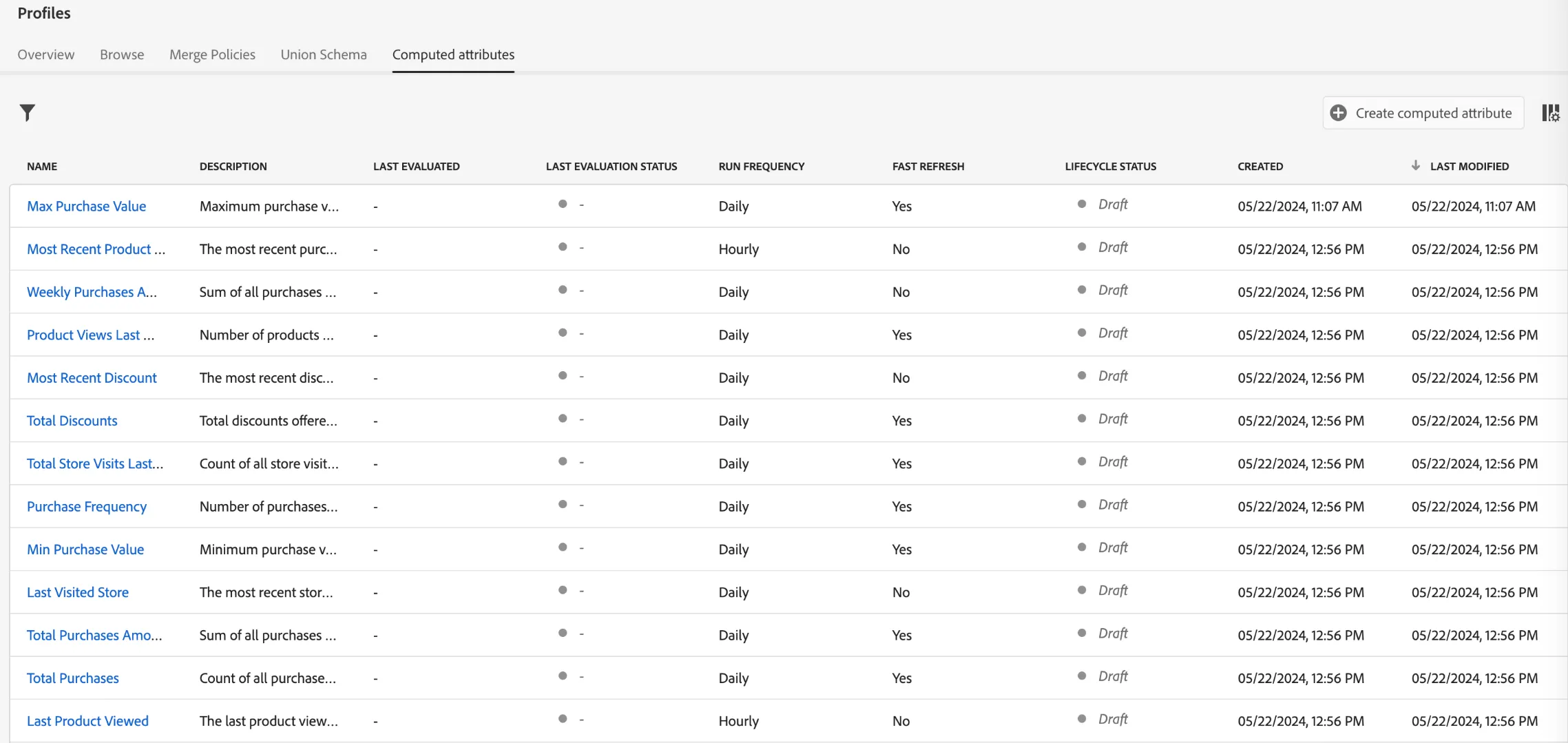1568x743 pixels.
Task: Click the Description column header
Action: 233,166
